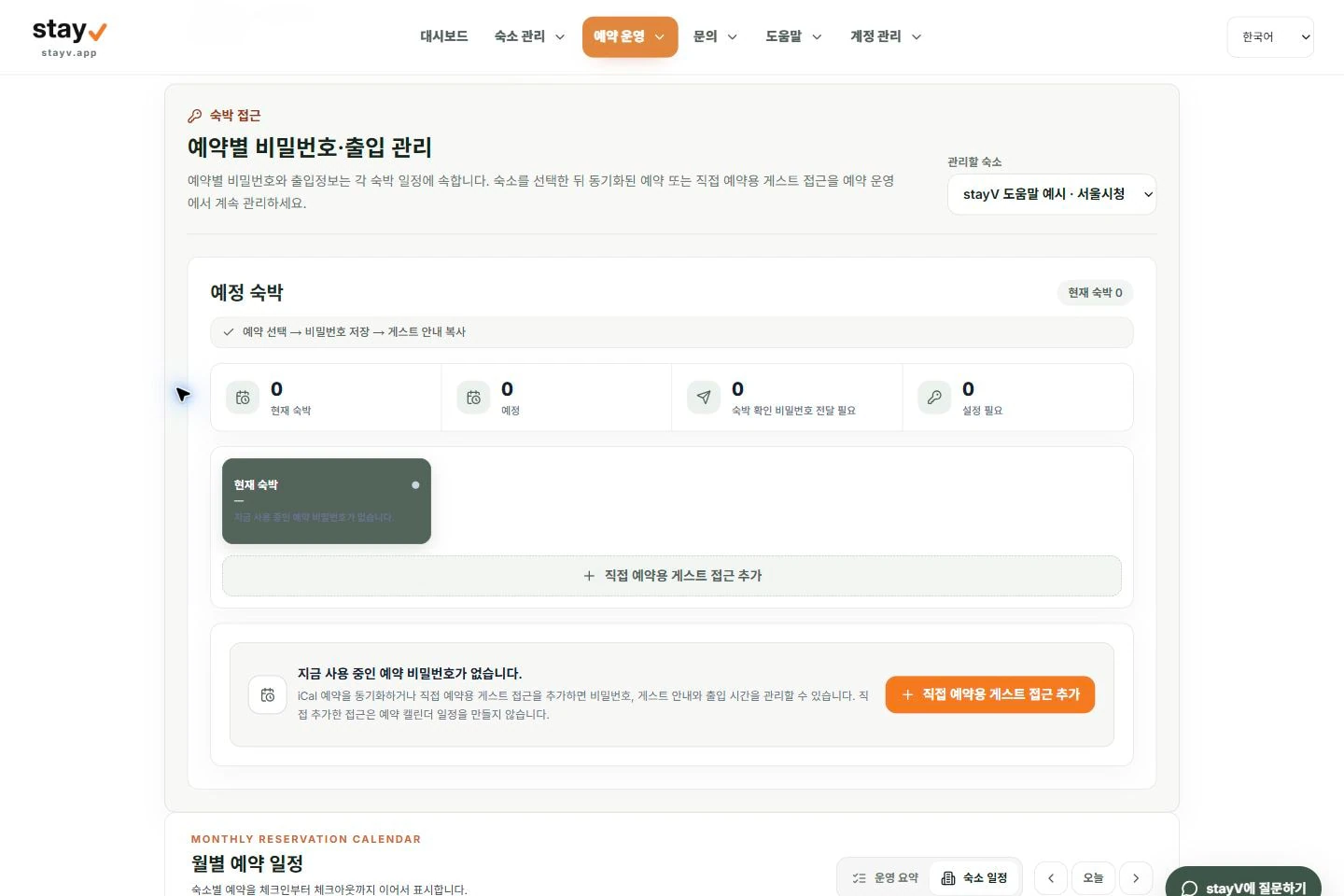Click the stayv.app logo
Viewport: 1344px width, 896px height.
pyautogui.click(x=70, y=37)
